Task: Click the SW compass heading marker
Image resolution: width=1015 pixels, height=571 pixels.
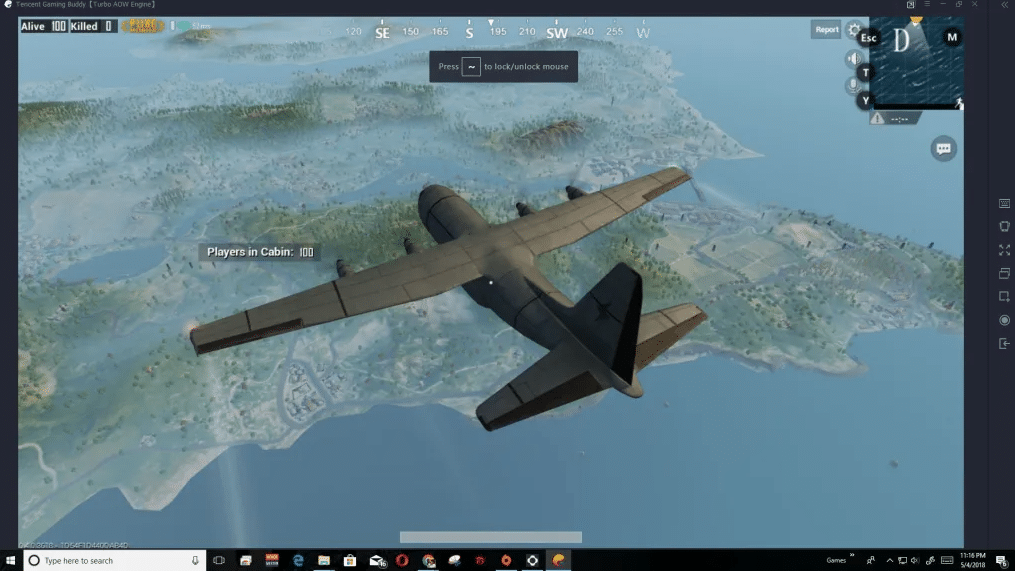Action: [557, 32]
